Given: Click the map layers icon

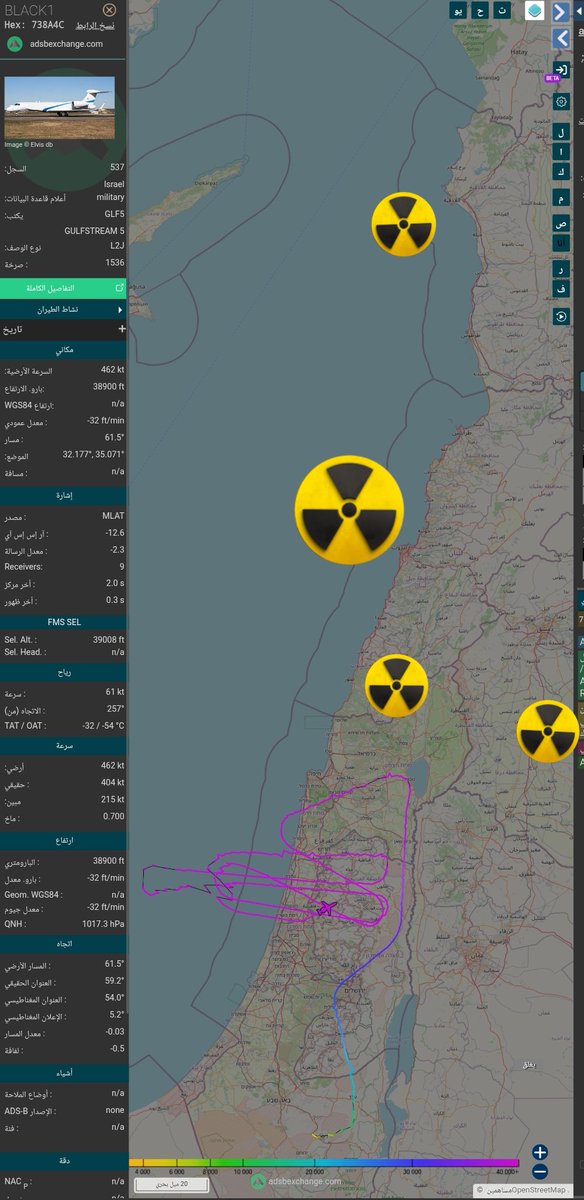Looking at the screenshot, I should tap(535, 10).
